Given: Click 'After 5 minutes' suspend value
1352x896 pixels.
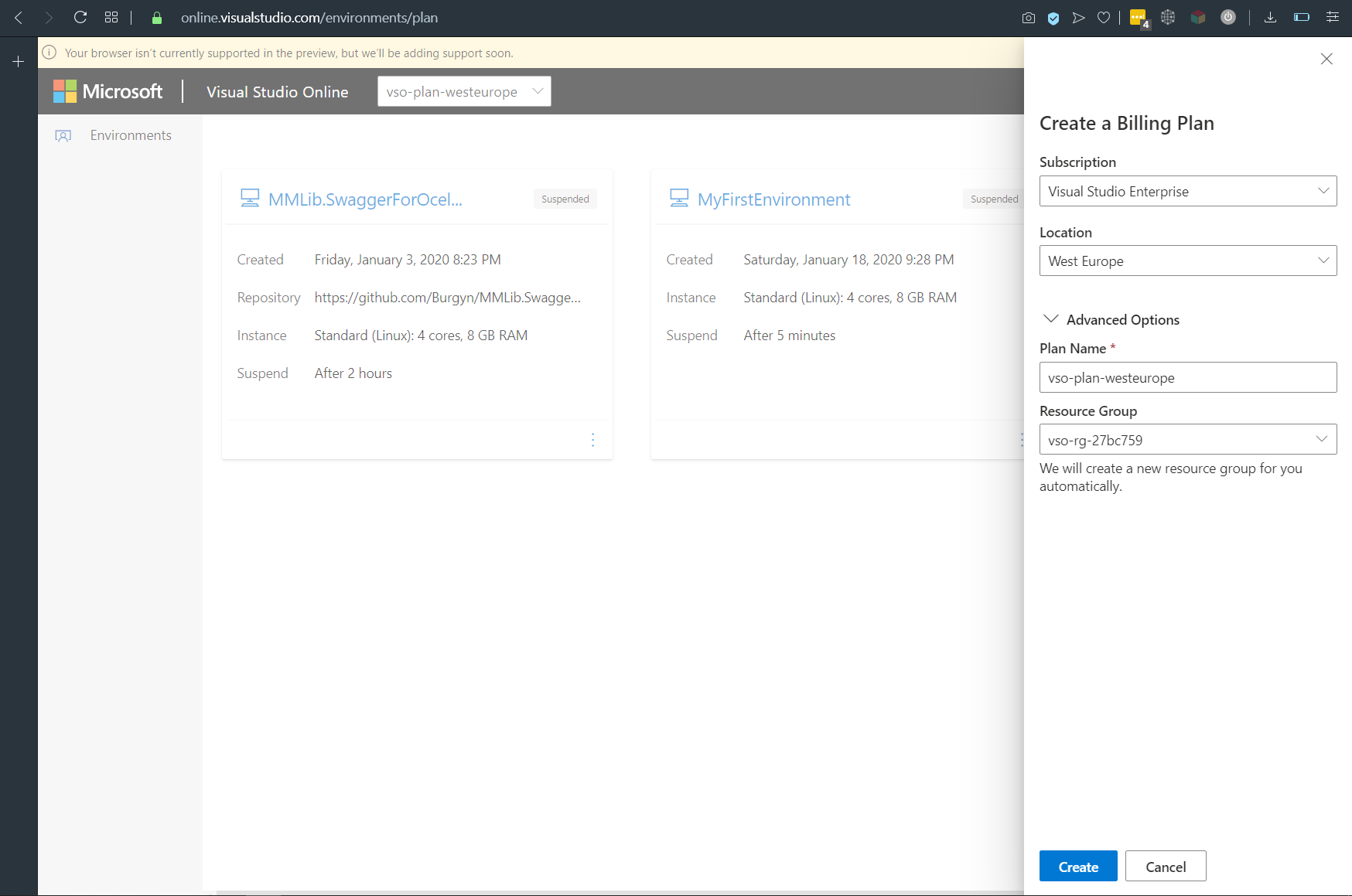Looking at the screenshot, I should click(790, 336).
